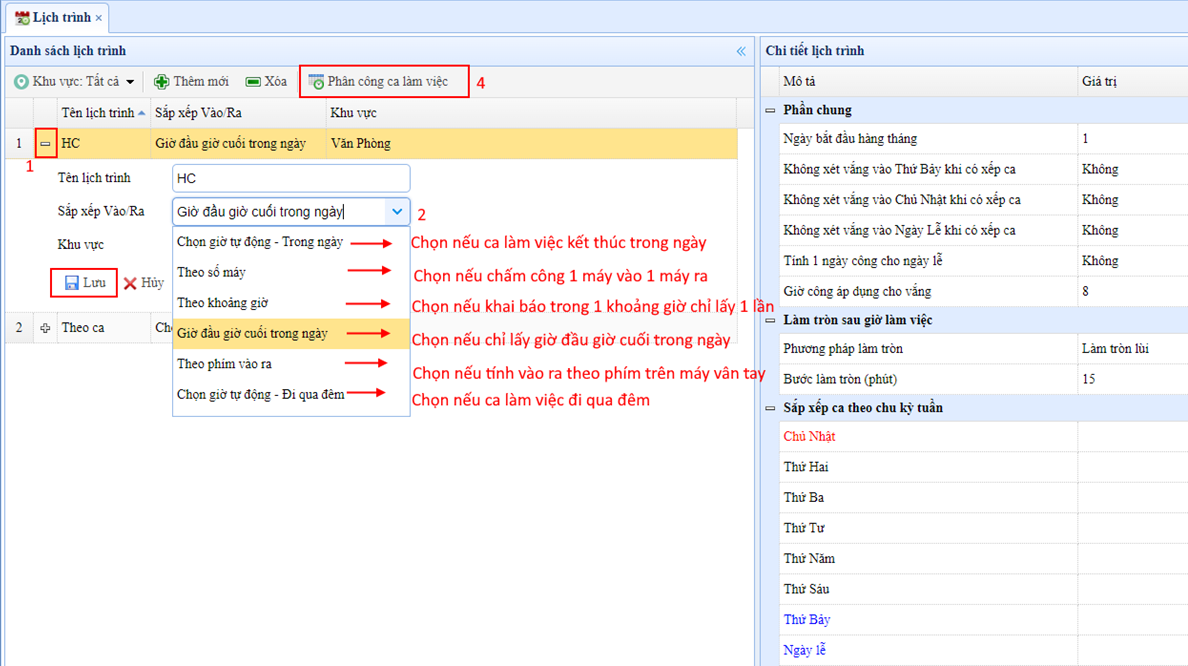The image size is (1188, 666).
Task: Click the Làm tròn lùi value
Action: (1132, 349)
